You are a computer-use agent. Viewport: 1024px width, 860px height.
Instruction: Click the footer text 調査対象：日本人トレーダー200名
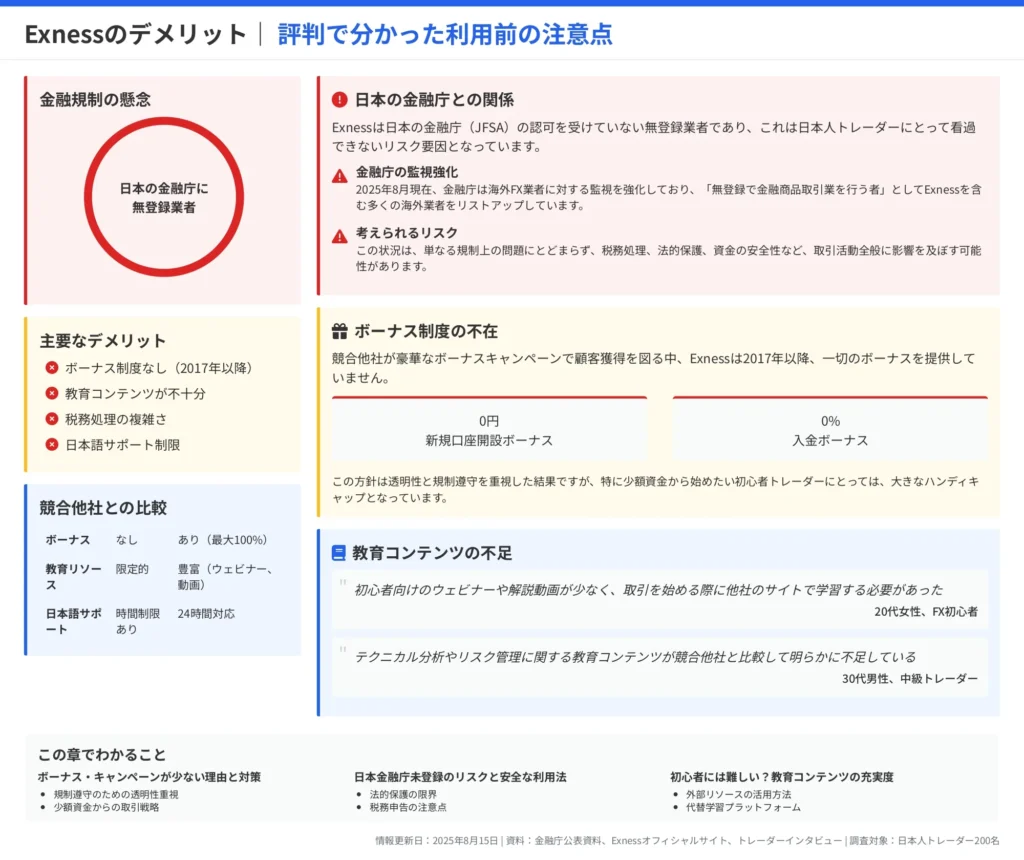(924, 841)
